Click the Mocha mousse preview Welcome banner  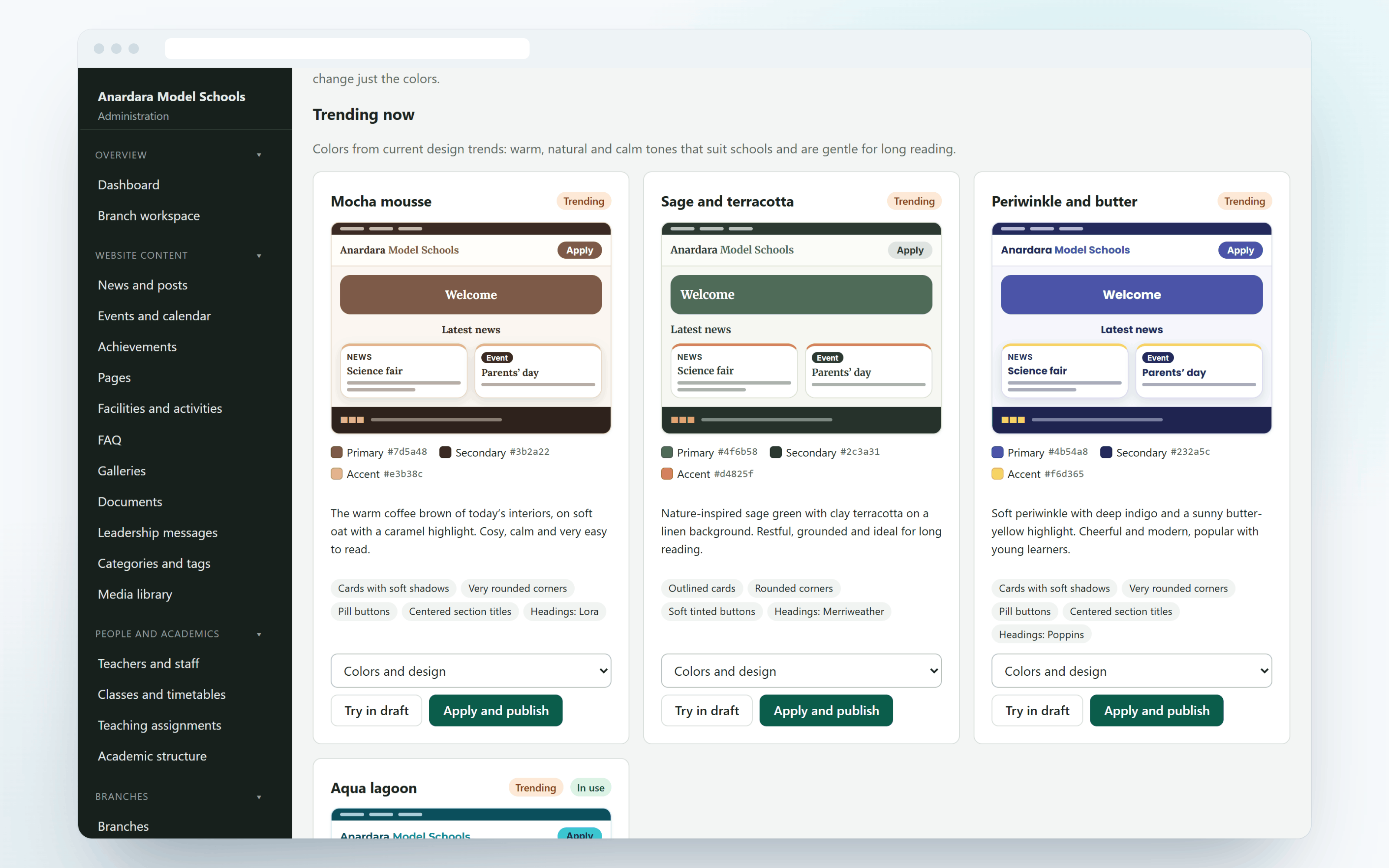click(x=471, y=295)
